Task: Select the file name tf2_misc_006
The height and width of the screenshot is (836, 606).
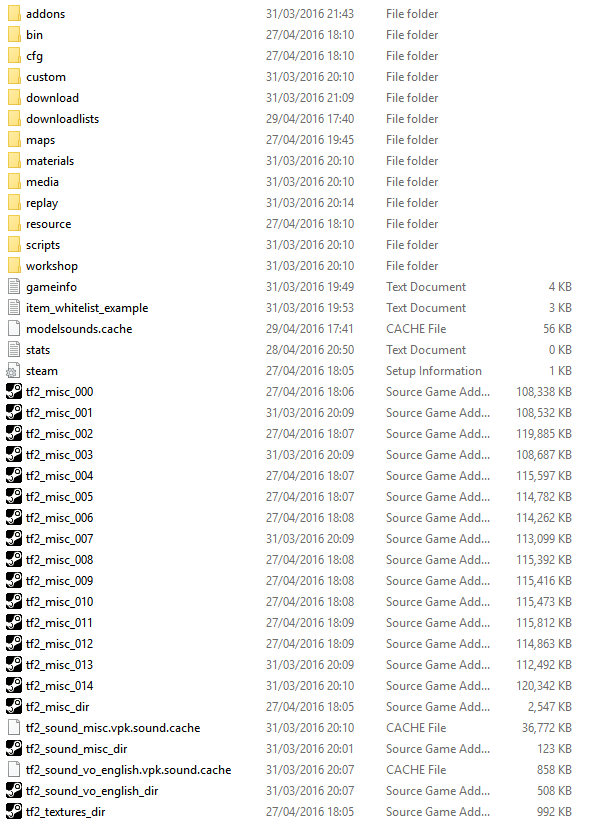Action: [x=60, y=518]
